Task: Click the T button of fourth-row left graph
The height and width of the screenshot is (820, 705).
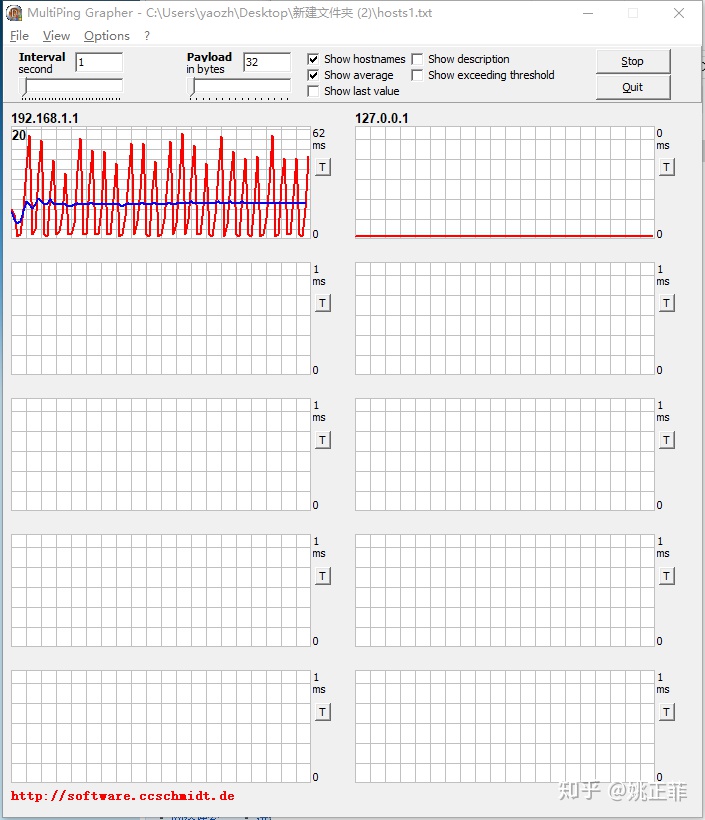Action: [x=322, y=576]
